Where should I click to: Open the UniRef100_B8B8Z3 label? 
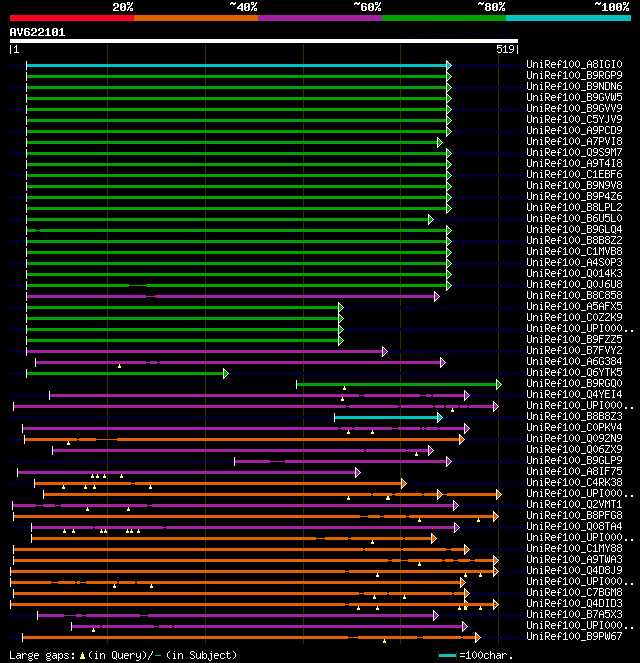pyautogui.click(x=574, y=416)
